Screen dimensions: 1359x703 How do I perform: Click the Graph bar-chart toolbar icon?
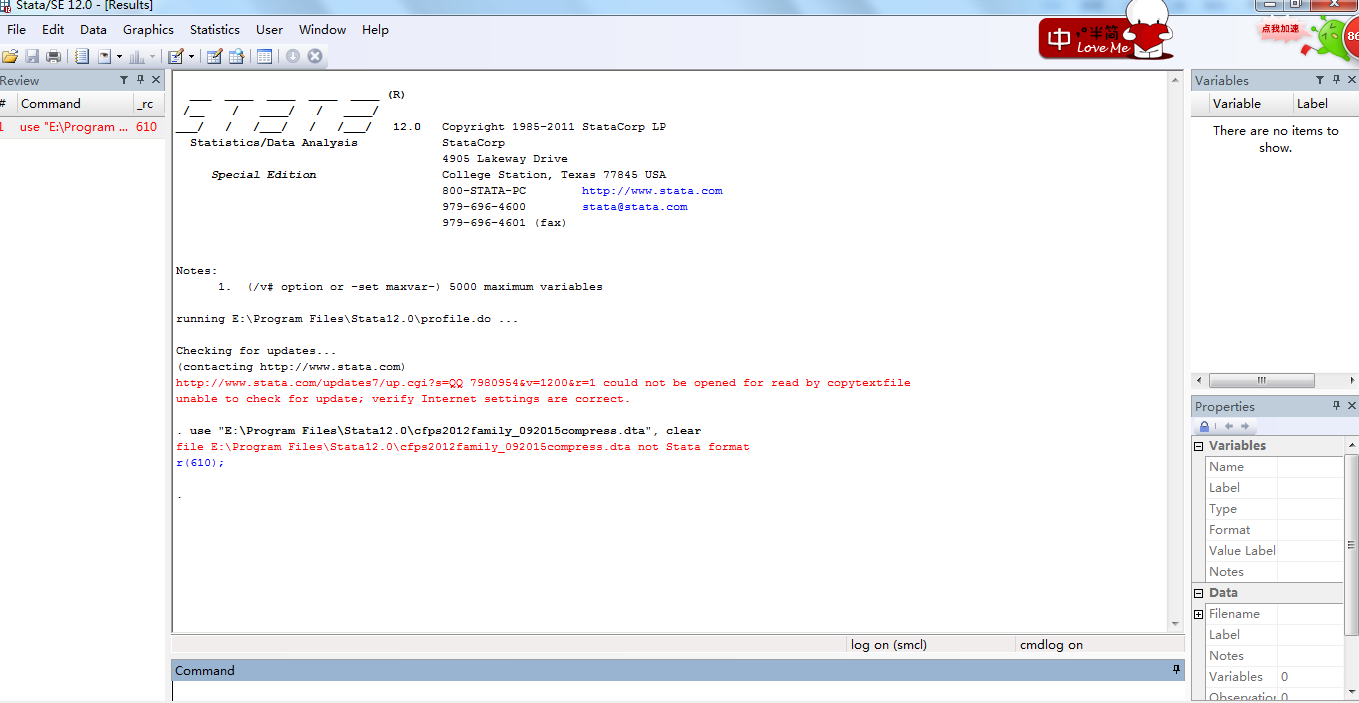coord(137,57)
